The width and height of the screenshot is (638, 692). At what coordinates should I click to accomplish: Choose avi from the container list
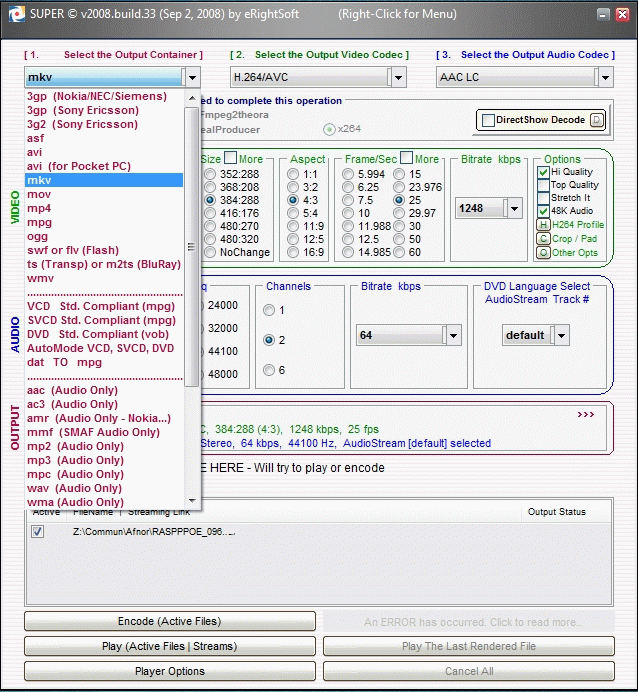(x=104, y=152)
